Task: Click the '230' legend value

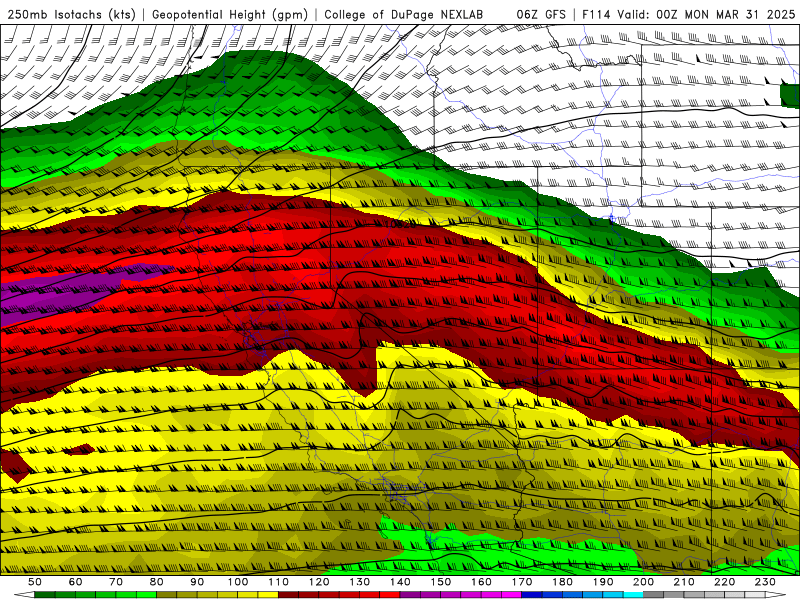Action: coord(765,582)
